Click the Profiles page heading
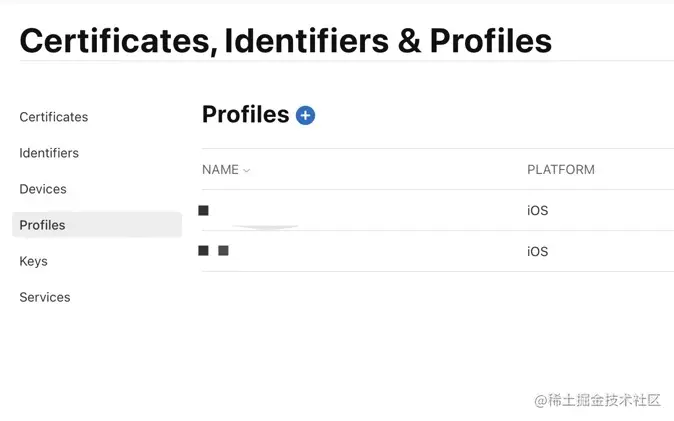The height and width of the screenshot is (421, 674). [245, 114]
